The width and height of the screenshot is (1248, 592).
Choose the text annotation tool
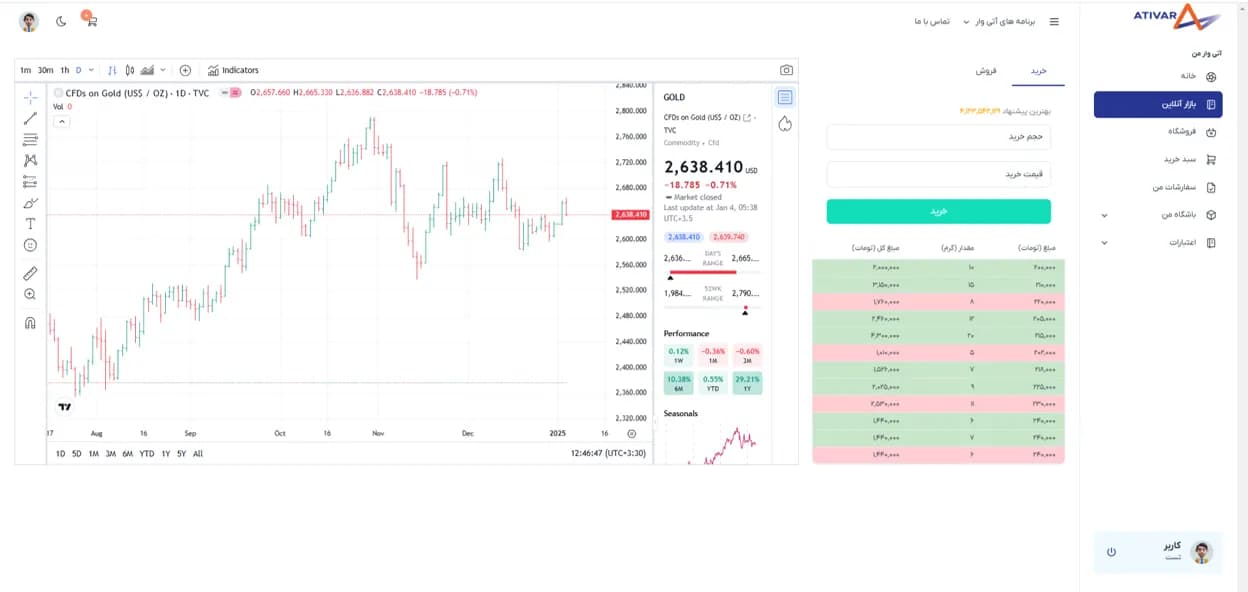(30, 224)
